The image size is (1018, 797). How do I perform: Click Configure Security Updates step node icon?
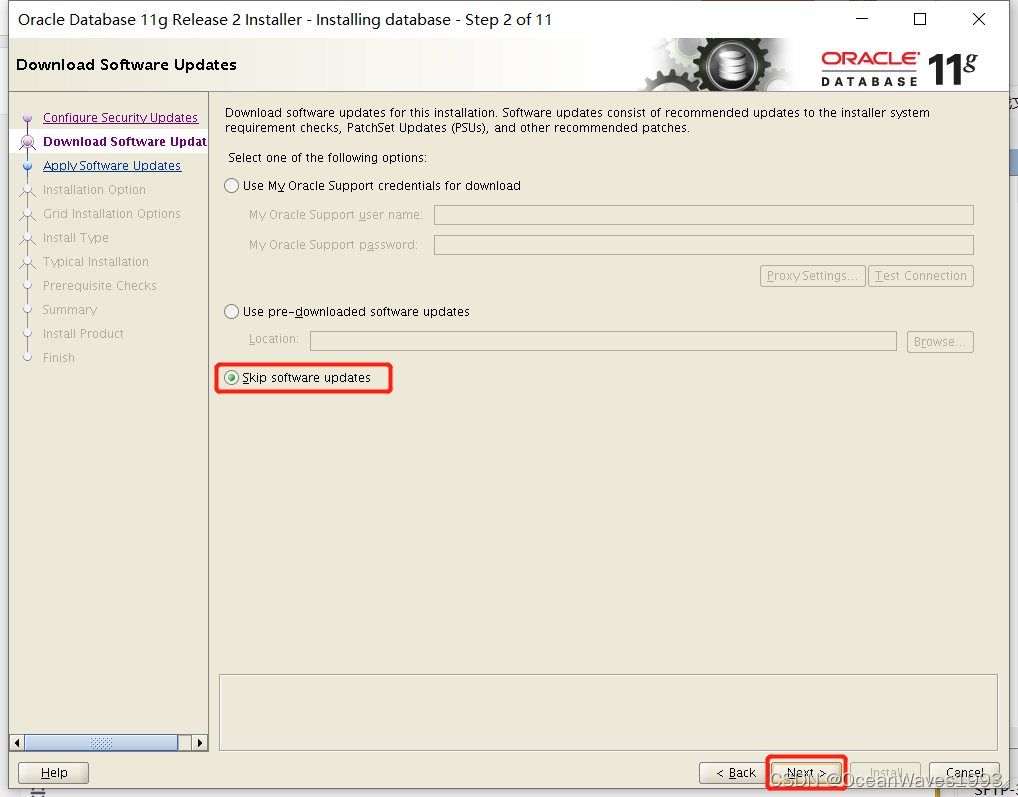point(27,118)
